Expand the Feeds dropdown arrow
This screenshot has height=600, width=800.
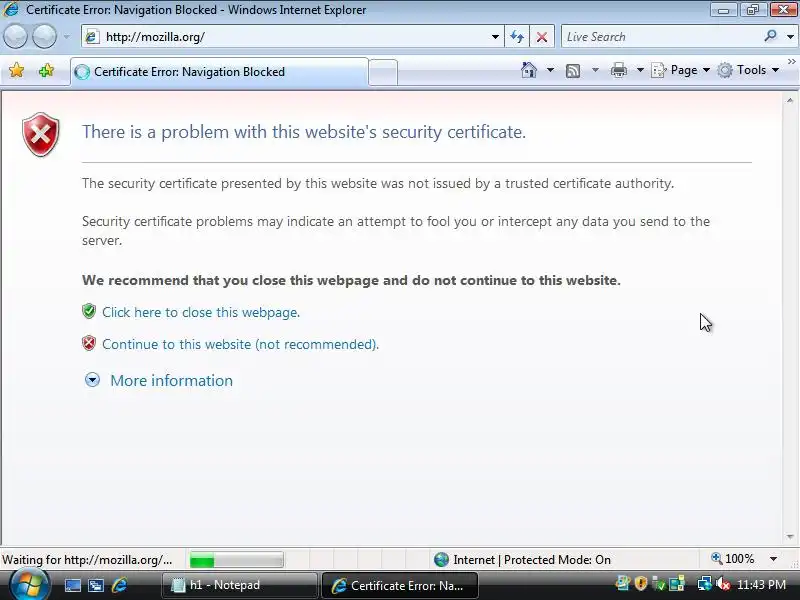[595, 70]
